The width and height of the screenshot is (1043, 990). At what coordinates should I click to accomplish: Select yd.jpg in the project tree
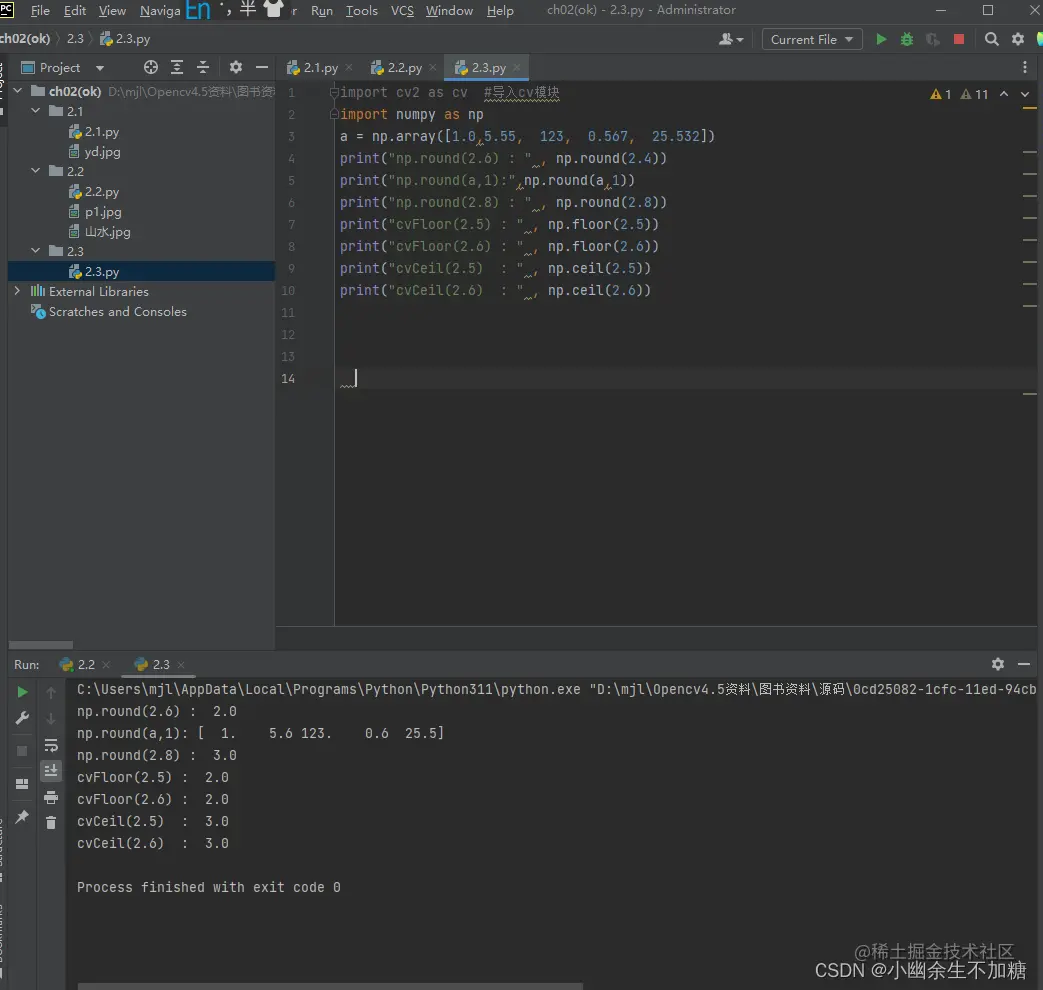(x=102, y=152)
